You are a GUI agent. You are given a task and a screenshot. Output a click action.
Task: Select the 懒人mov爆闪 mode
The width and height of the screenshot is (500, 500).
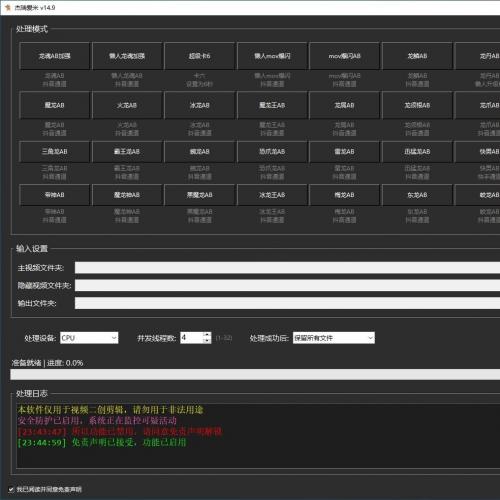coord(272,56)
